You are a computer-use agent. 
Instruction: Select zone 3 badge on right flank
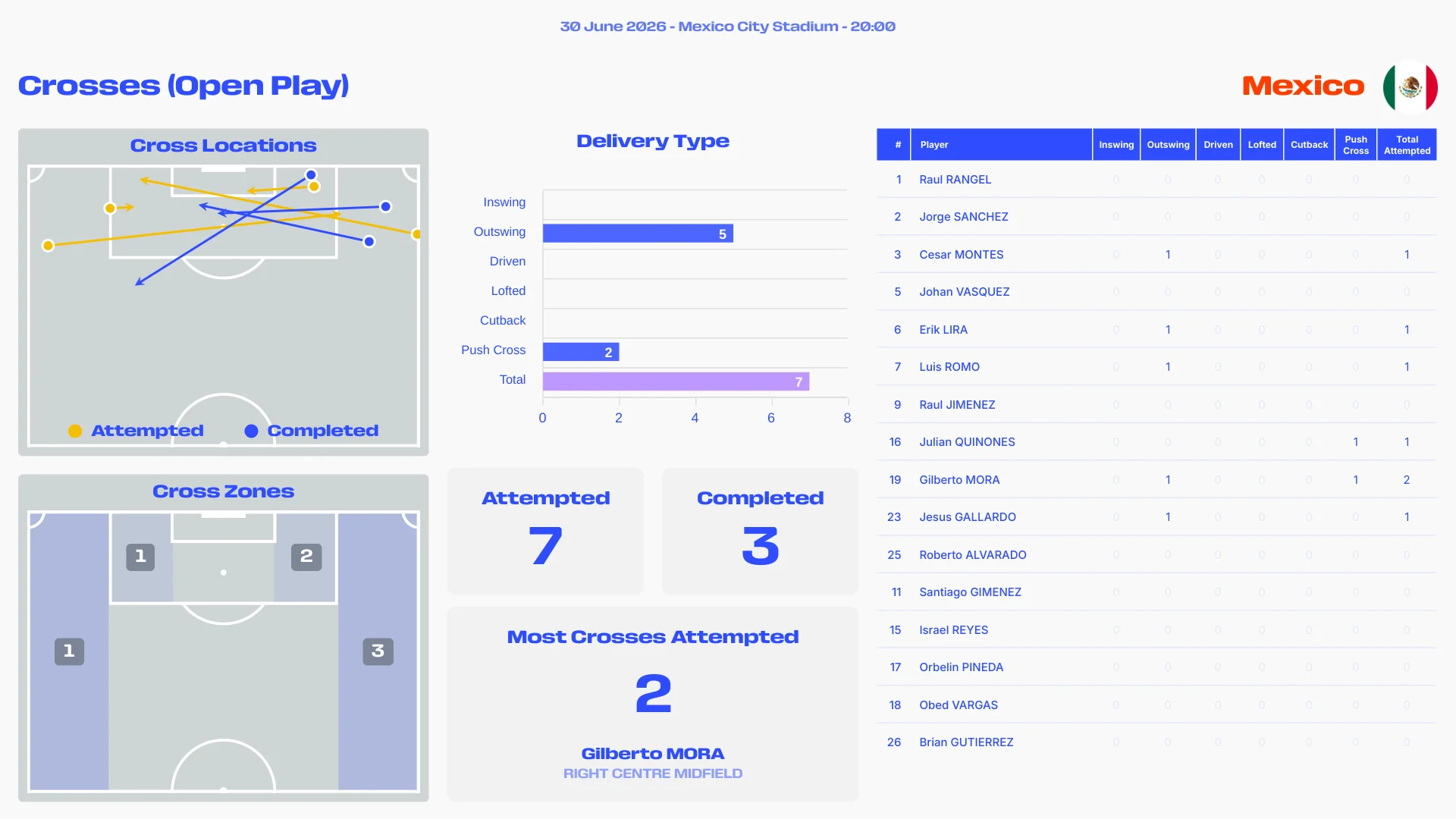[378, 651]
